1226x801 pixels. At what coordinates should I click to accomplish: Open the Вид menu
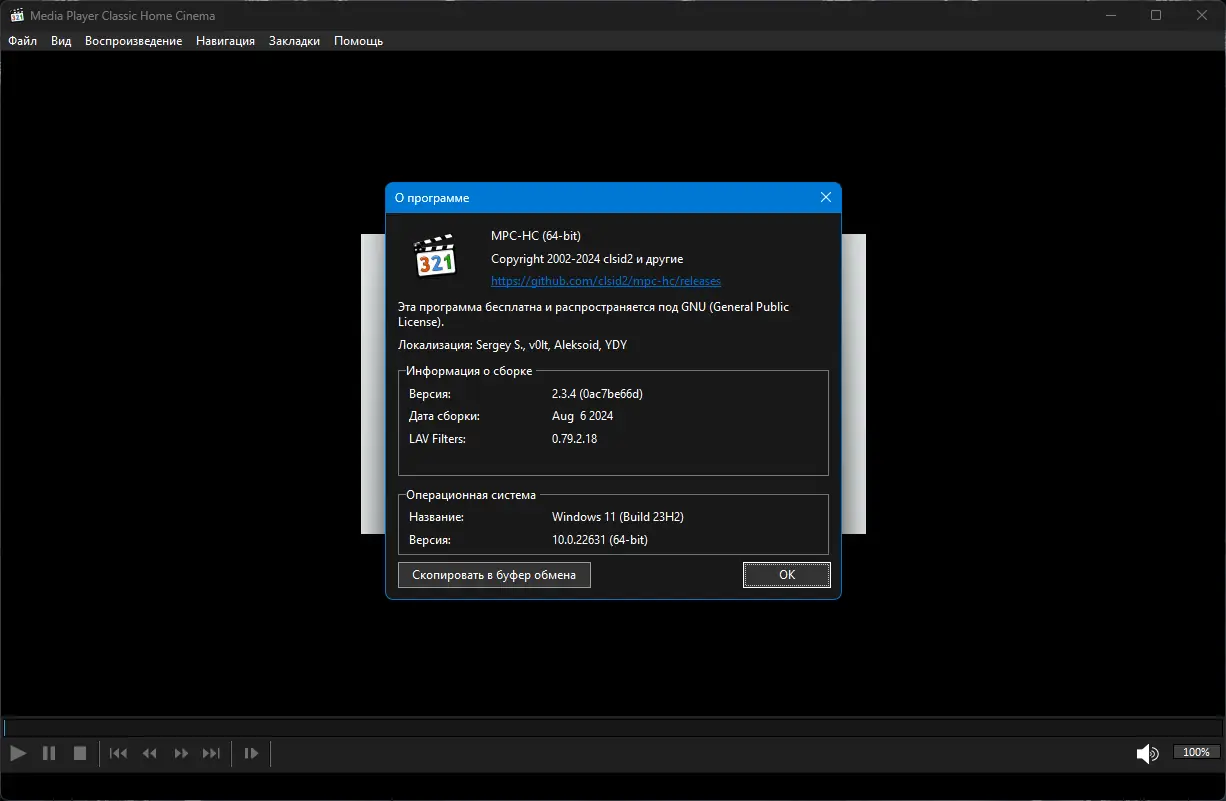point(61,41)
